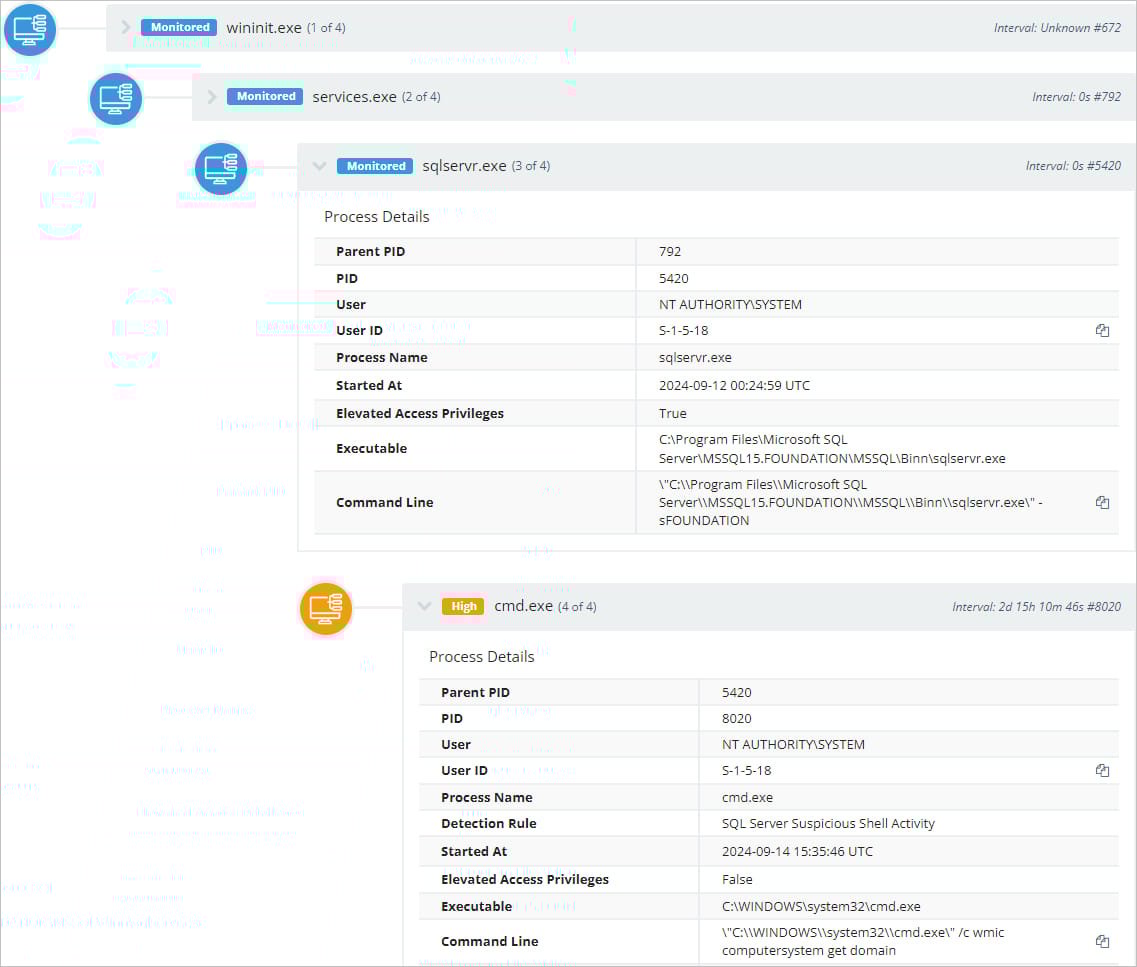Expand the wininit.exe process row
1137x967 pixels.
coord(125,28)
